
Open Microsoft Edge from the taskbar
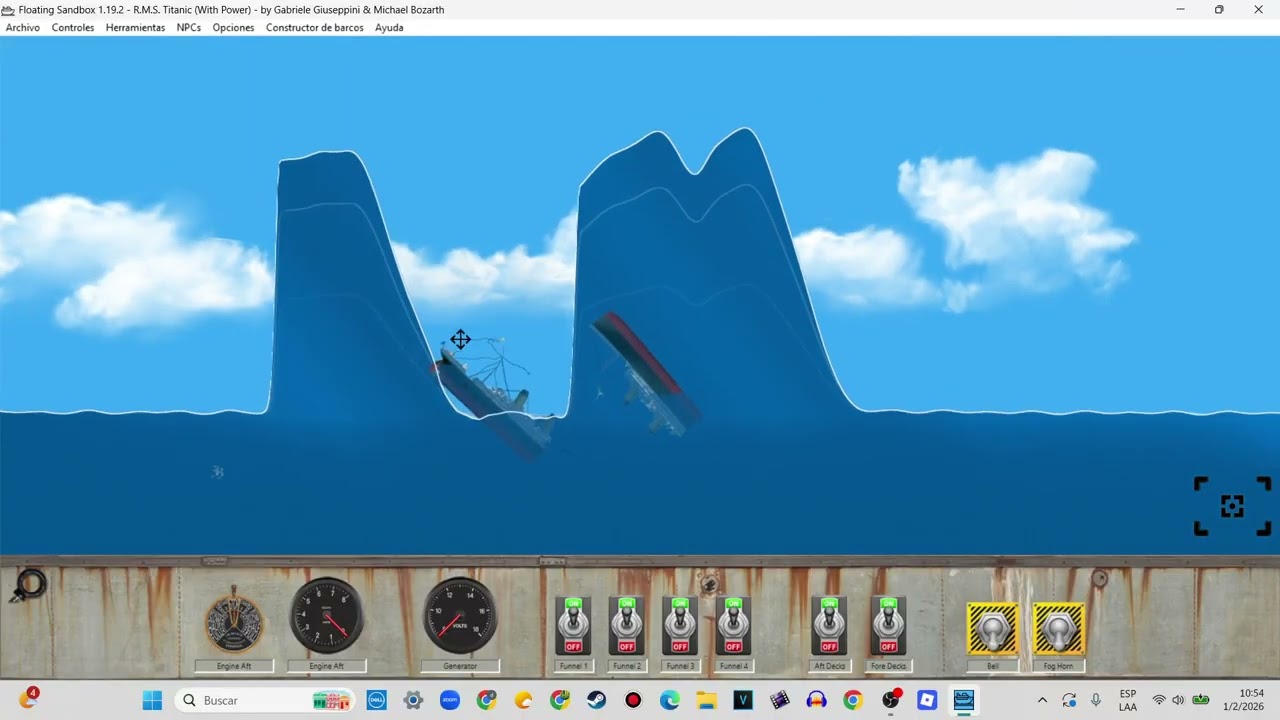point(670,700)
